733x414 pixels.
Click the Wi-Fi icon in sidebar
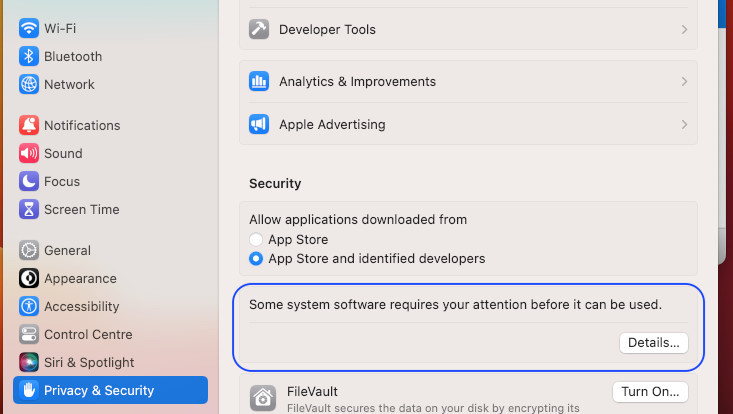click(29, 28)
